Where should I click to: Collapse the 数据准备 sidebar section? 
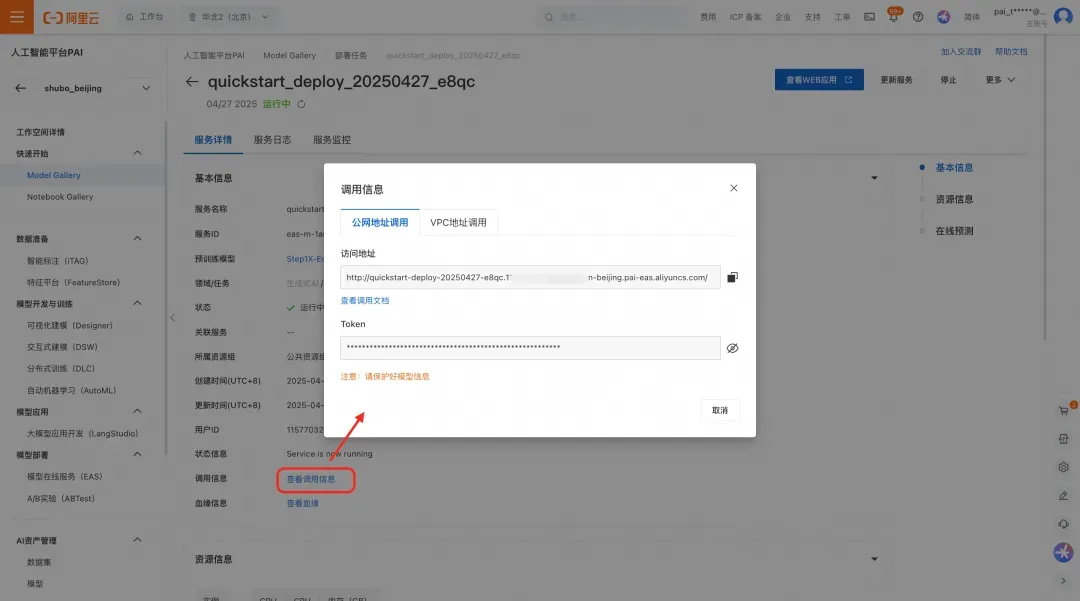(137, 238)
